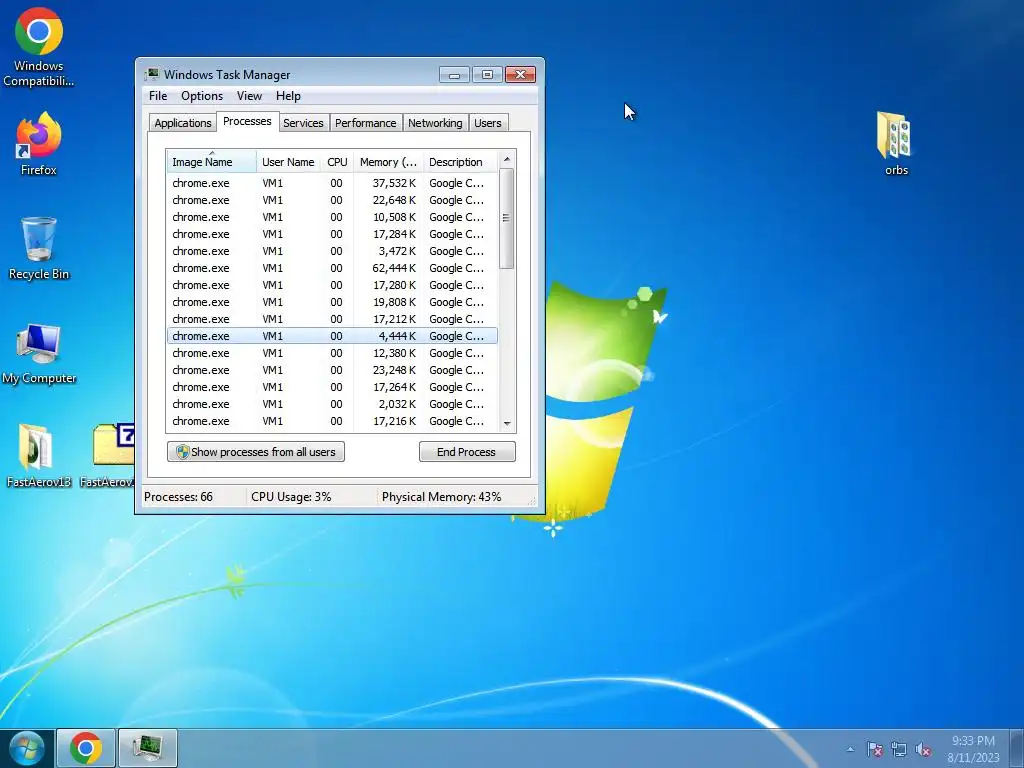Viewport: 1024px width, 768px height.
Task: Switch to the Users tab
Action: [x=487, y=123]
